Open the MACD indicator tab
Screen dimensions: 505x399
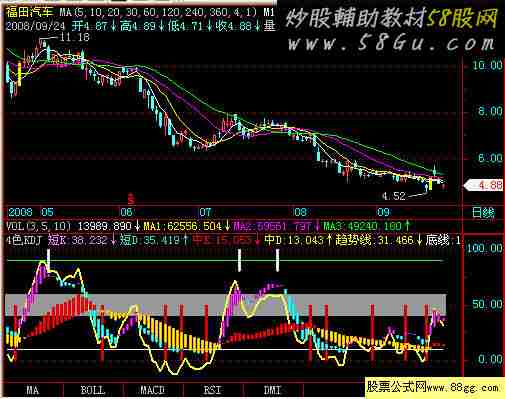[x=153, y=390]
